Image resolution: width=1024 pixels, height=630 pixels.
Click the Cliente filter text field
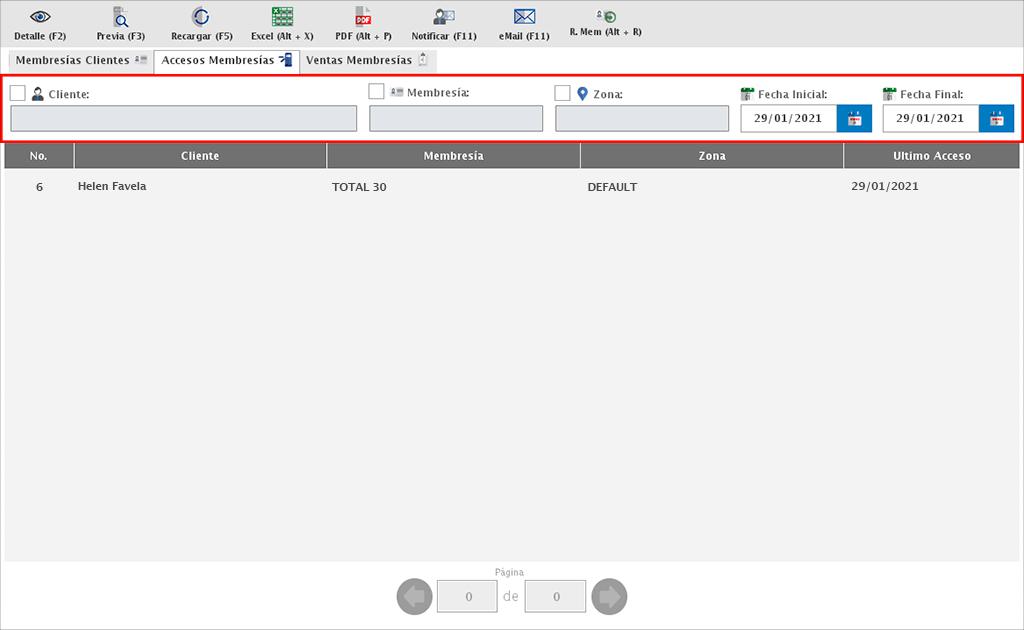coord(183,118)
